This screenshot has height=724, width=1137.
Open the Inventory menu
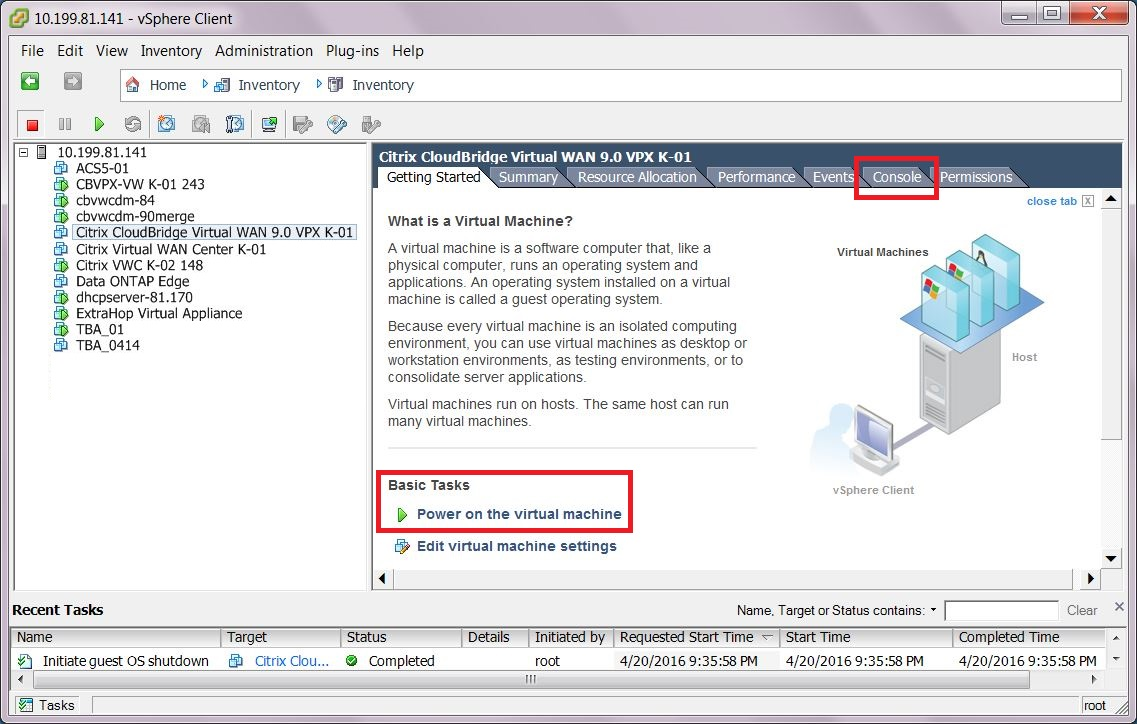[x=171, y=51]
